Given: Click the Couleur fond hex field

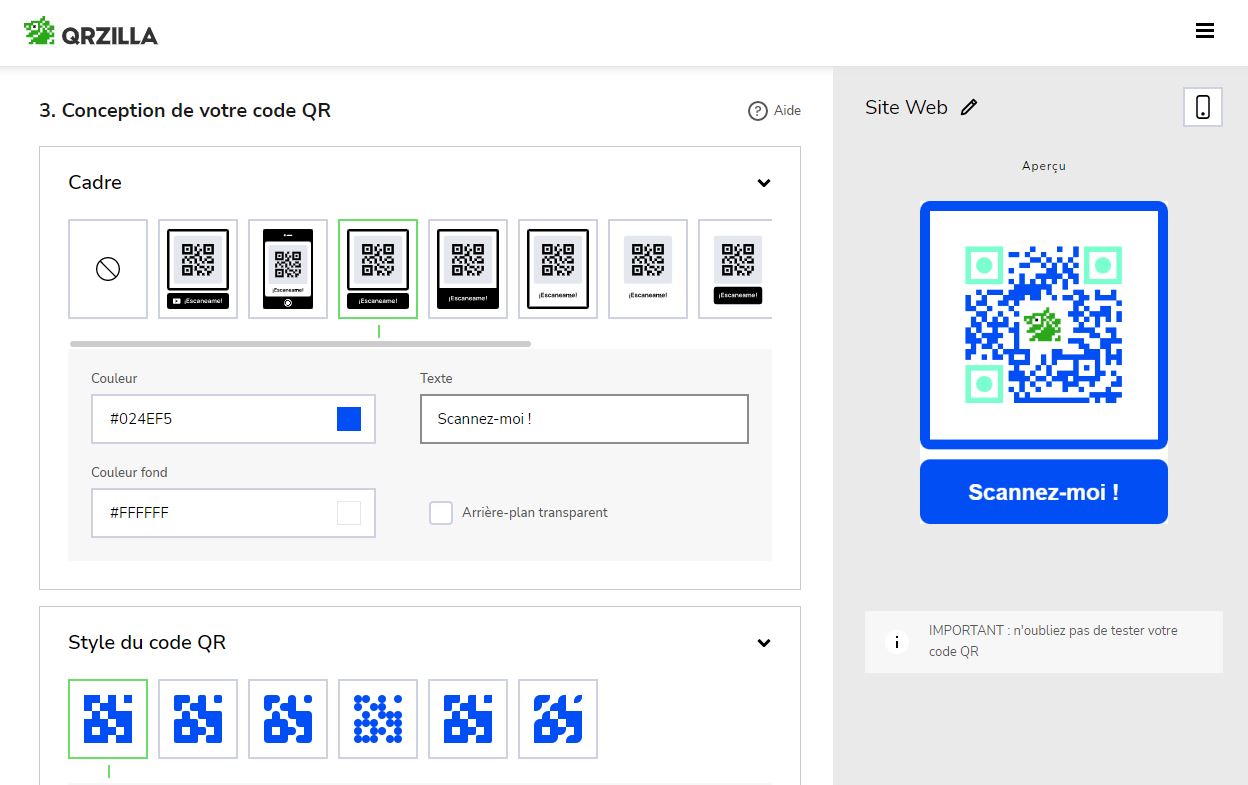Looking at the screenshot, I should [x=233, y=513].
